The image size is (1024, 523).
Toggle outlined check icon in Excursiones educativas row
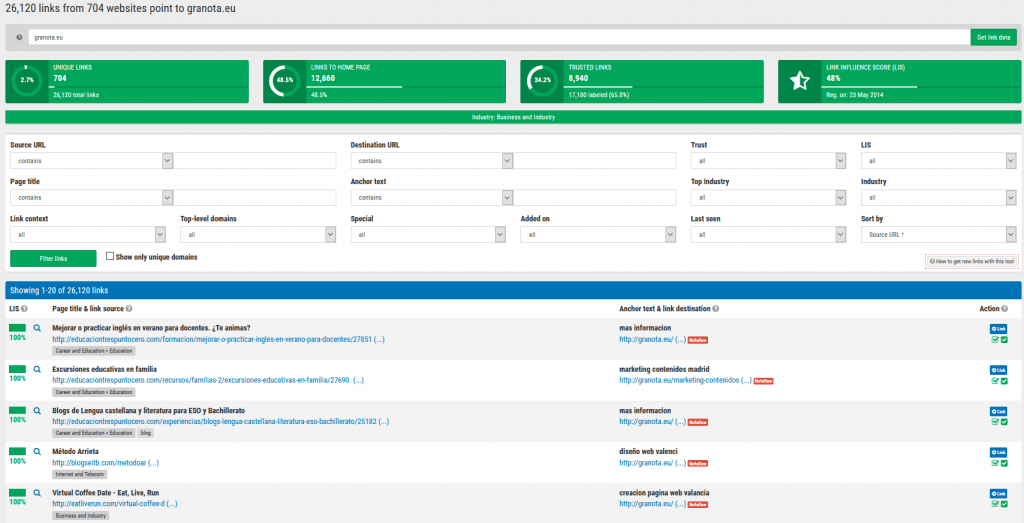(x=995, y=381)
